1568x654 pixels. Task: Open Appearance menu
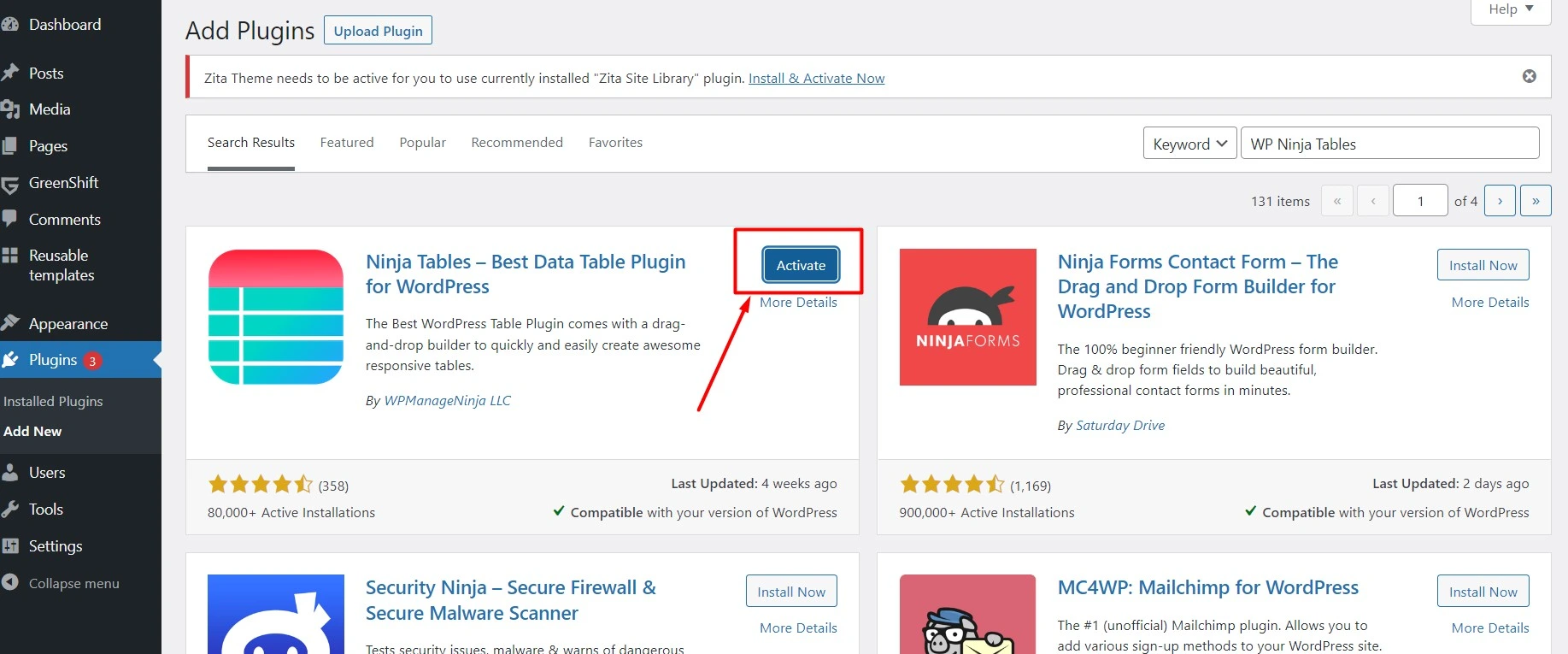[x=68, y=324]
